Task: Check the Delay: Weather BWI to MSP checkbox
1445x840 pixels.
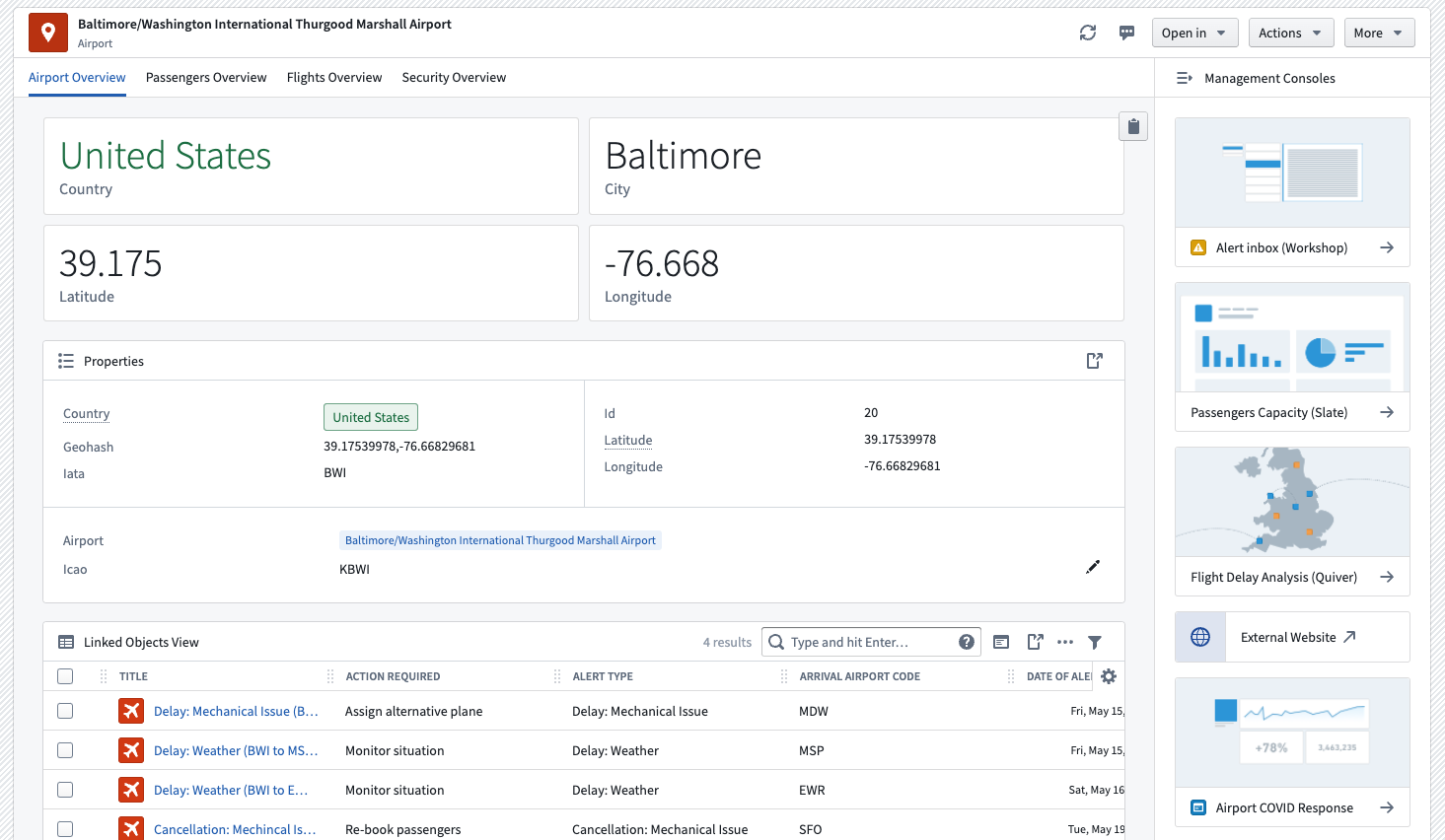Action: 65,750
